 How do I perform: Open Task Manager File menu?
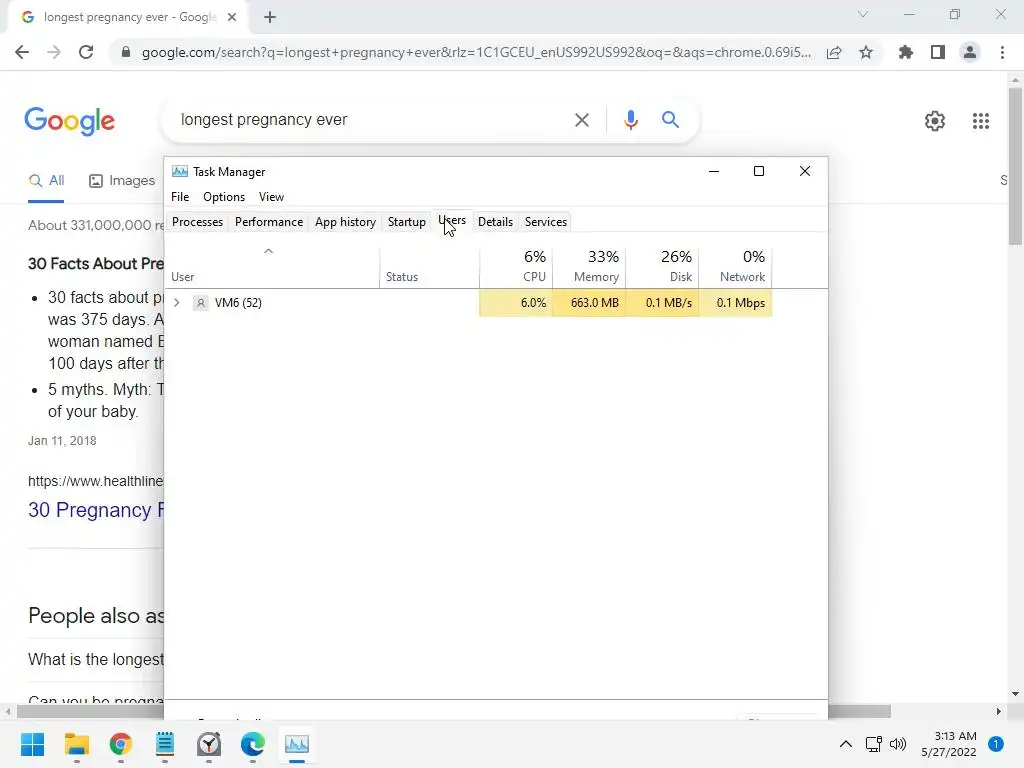180,197
